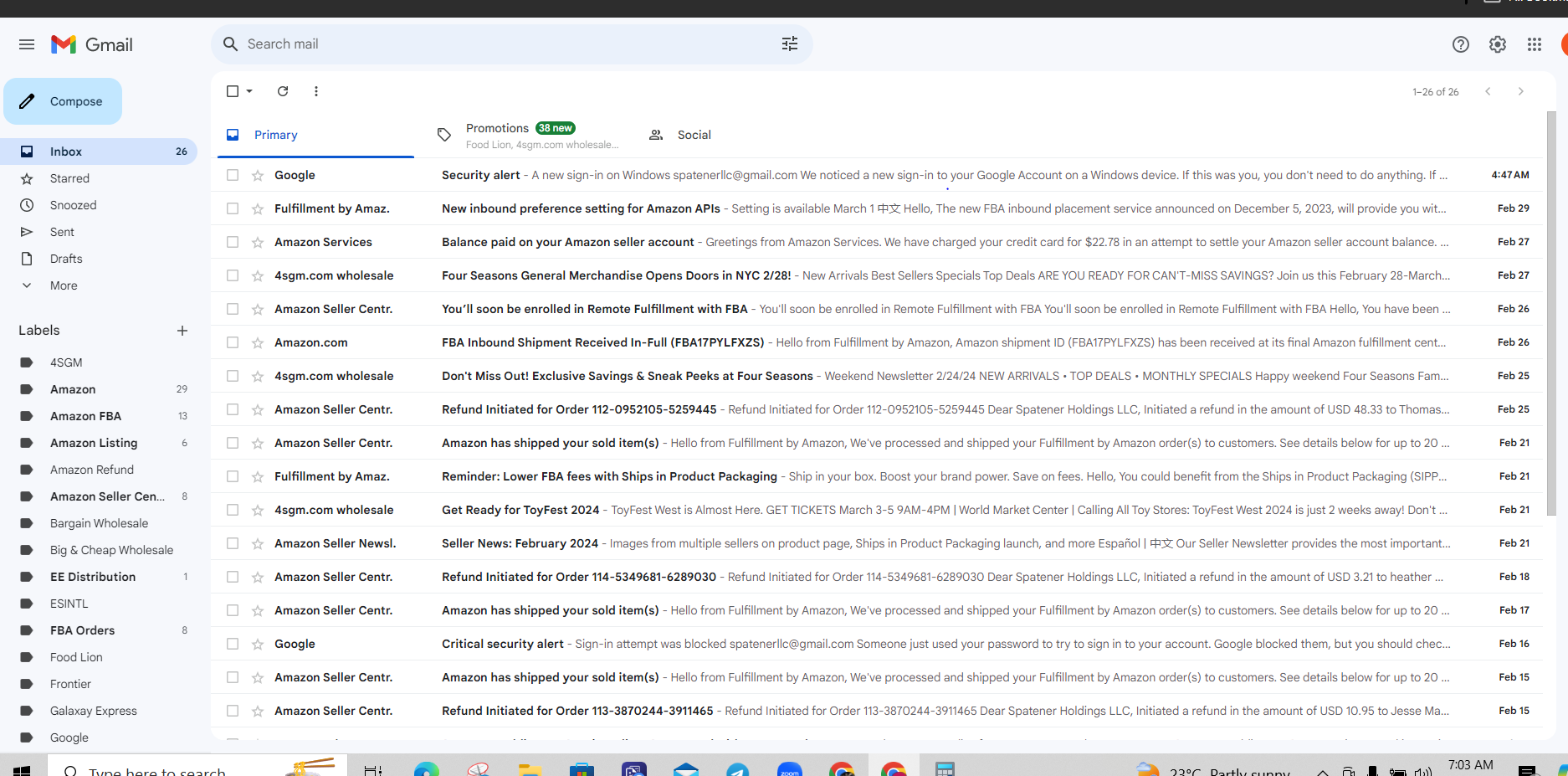Open the Bargain Wholesale label
This screenshot has height=776, width=1568.
click(x=99, y=523)
